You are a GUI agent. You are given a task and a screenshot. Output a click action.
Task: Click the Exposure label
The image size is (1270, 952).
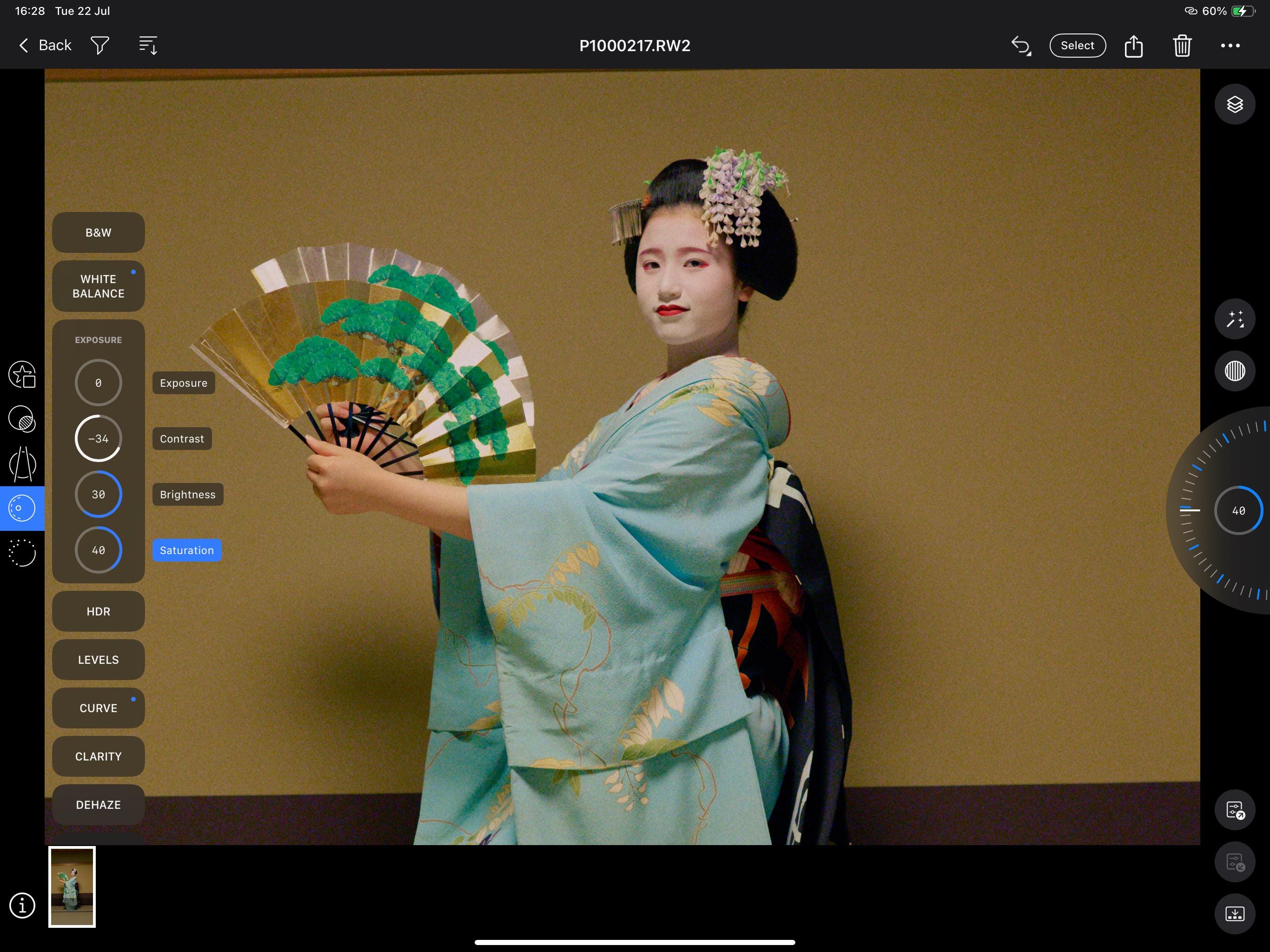[x=184, y=383]
